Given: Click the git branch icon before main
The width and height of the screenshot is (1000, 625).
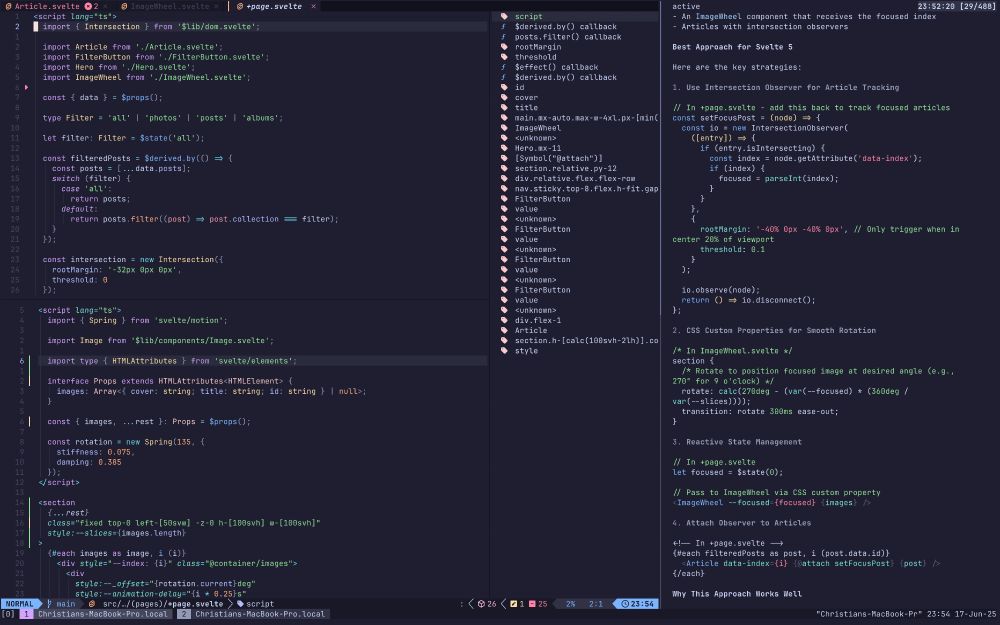Looking at the screenshot, I should [x=49, y=604].
